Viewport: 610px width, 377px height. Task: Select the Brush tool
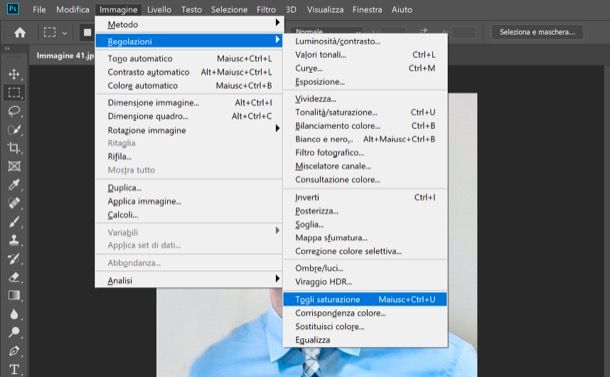coord(14,221)
